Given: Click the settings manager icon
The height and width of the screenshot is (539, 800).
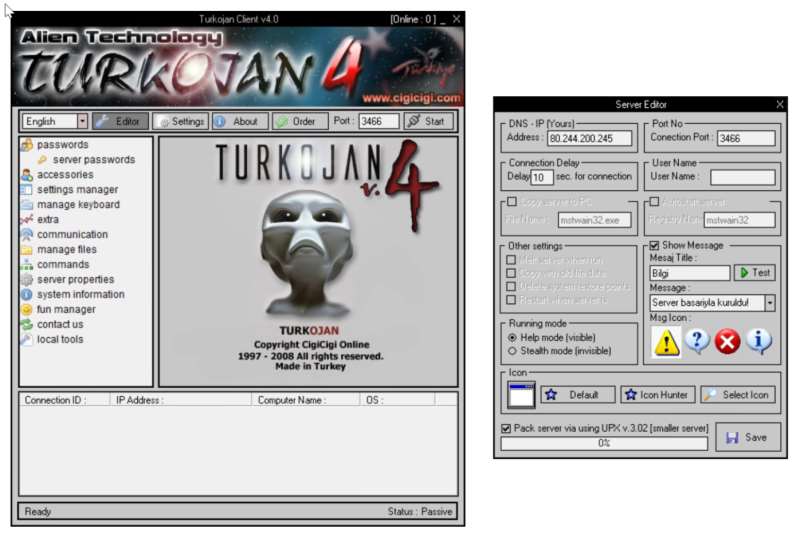Looking at the screenshot, I should pyautogui.click(x=27, y=190).
